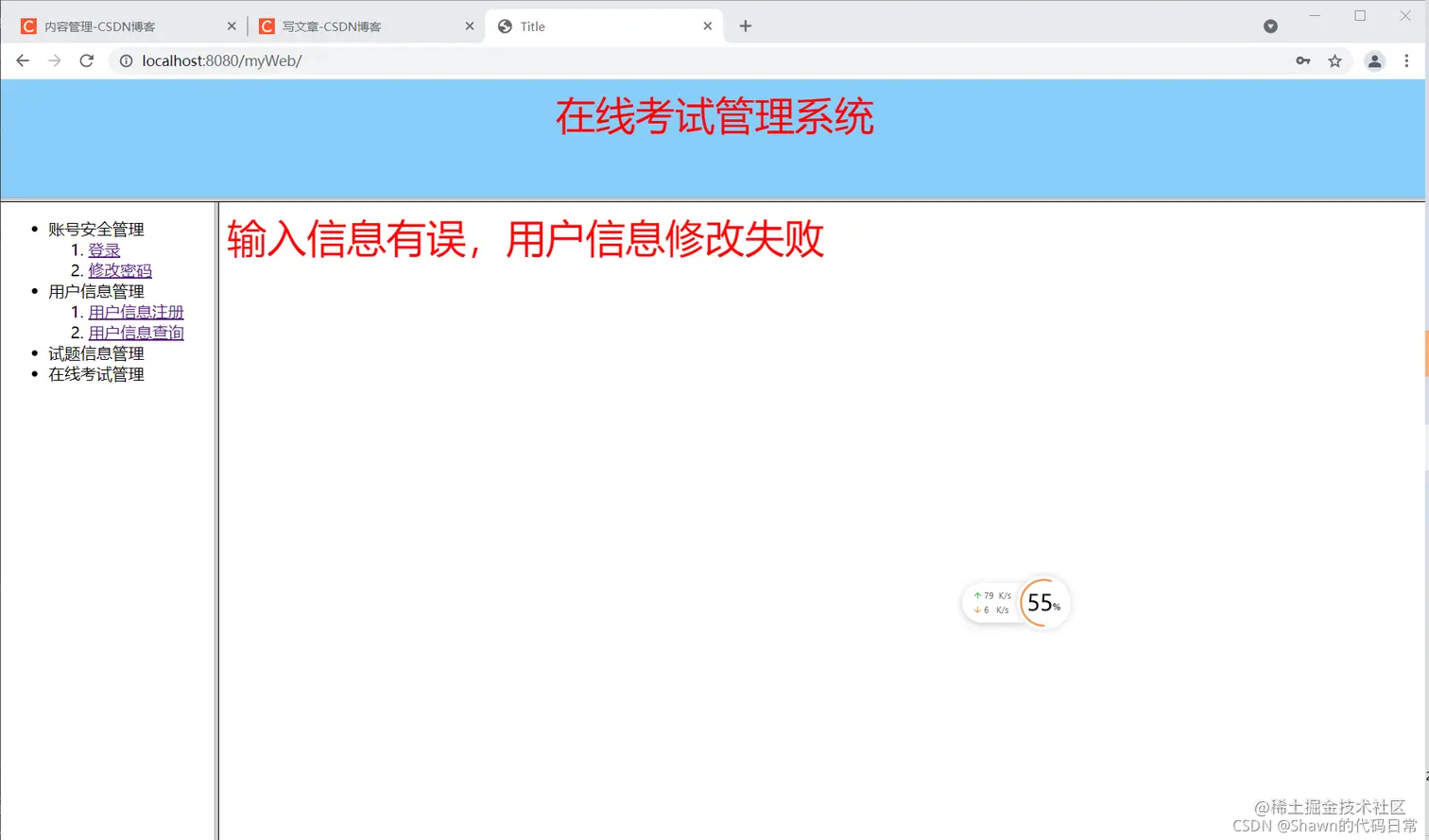This screenshot has height=840, width=1429.
Task: Open a new tab with plus button
Action: pyautogui.click(x=746, y=26)
